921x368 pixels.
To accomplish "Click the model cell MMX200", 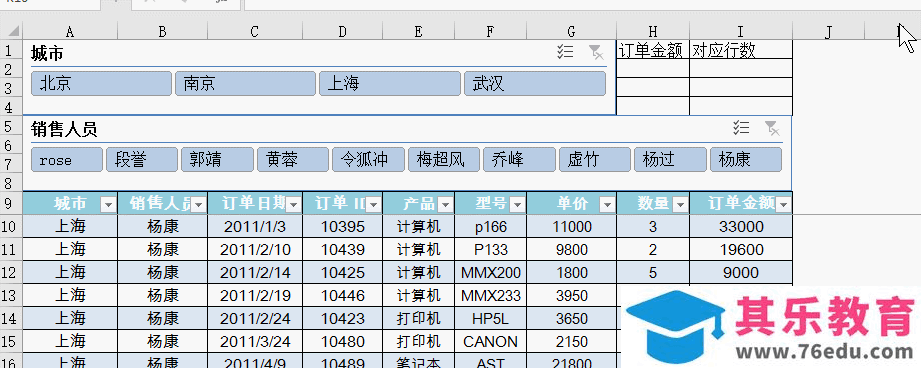I will [x=490, y=272].
